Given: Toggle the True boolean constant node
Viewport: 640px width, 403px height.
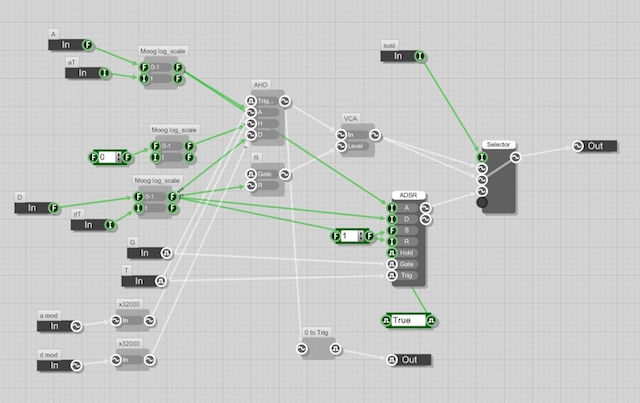Looking at the screenshot, I should [x=405, y=320].
